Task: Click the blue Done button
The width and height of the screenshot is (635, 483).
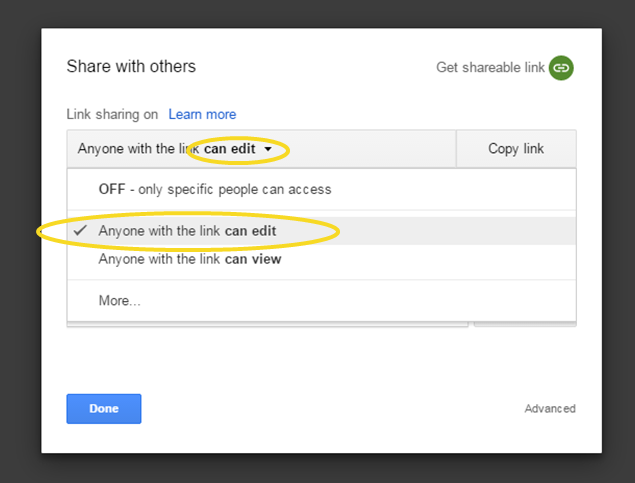Action: click(104, 408)
